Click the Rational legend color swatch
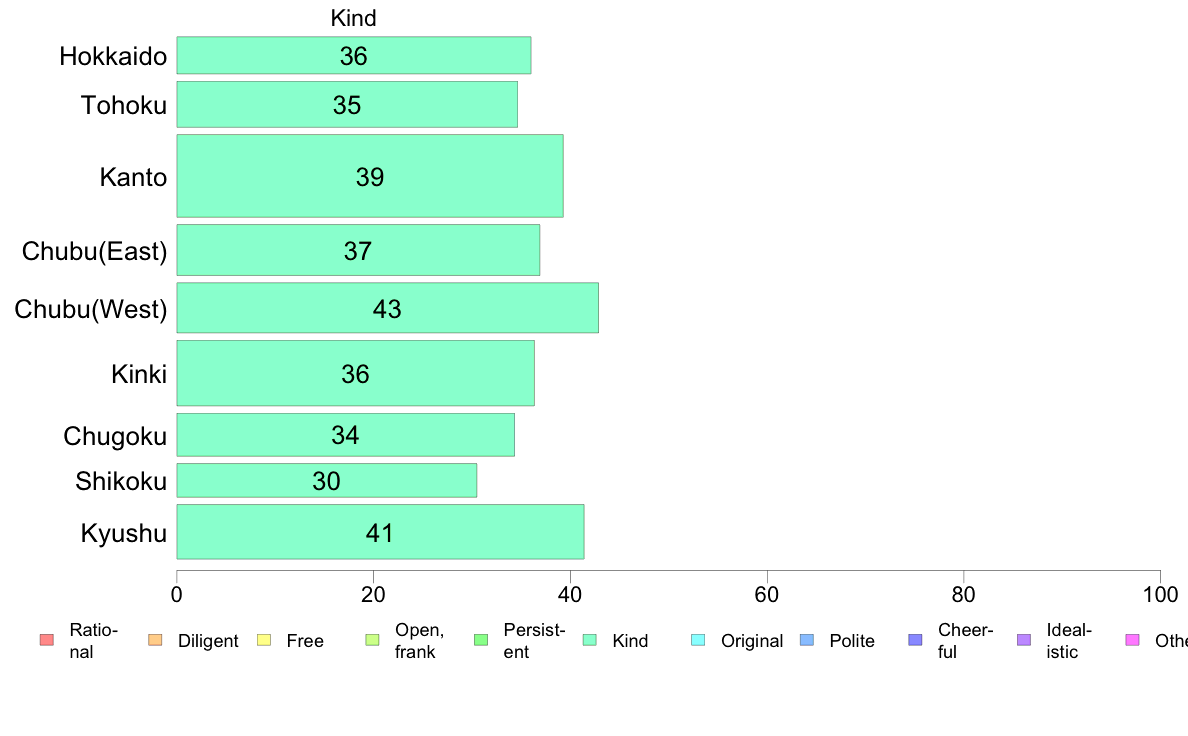The height and width of the screenshot is (736, 1188). 46,640
